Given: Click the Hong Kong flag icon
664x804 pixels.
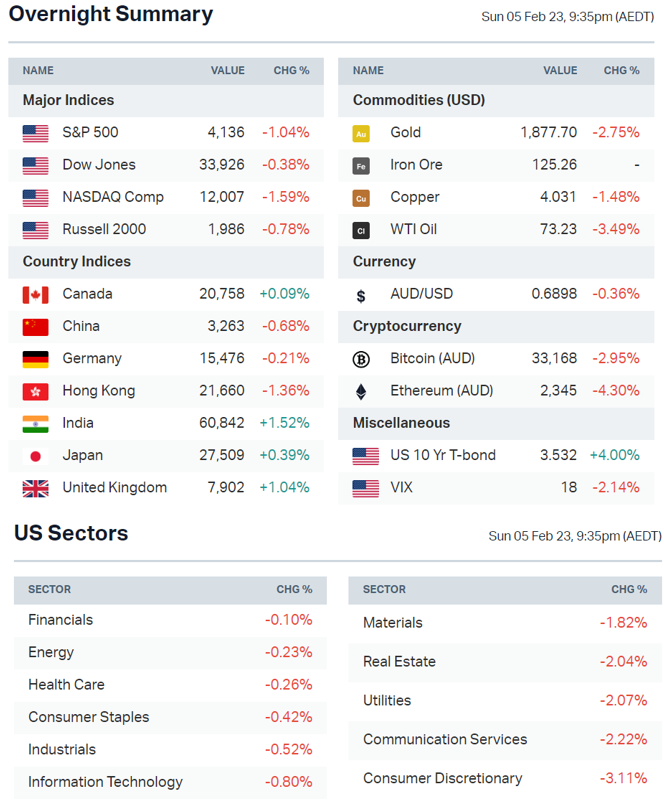Looking at the screenshot, I should (35, 391).
